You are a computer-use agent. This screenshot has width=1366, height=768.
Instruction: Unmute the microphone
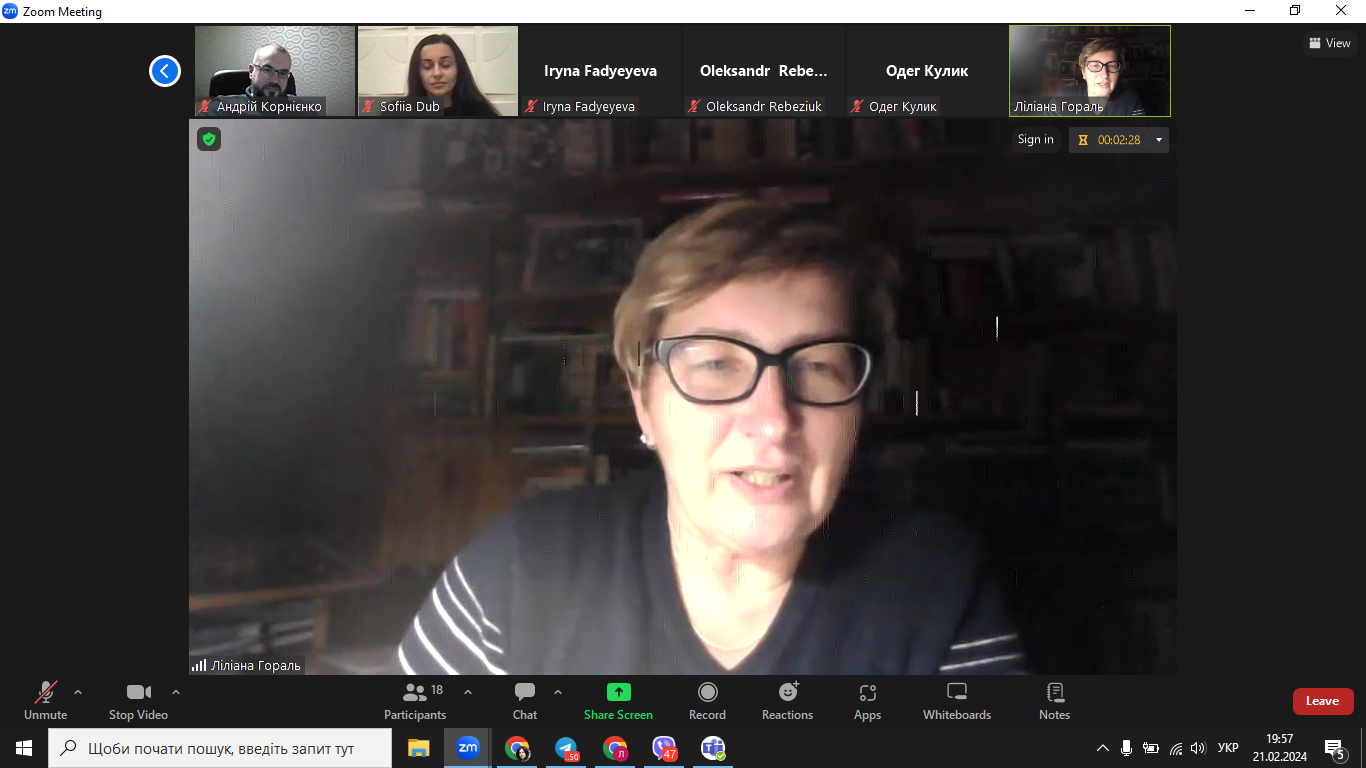click(45, 700)
